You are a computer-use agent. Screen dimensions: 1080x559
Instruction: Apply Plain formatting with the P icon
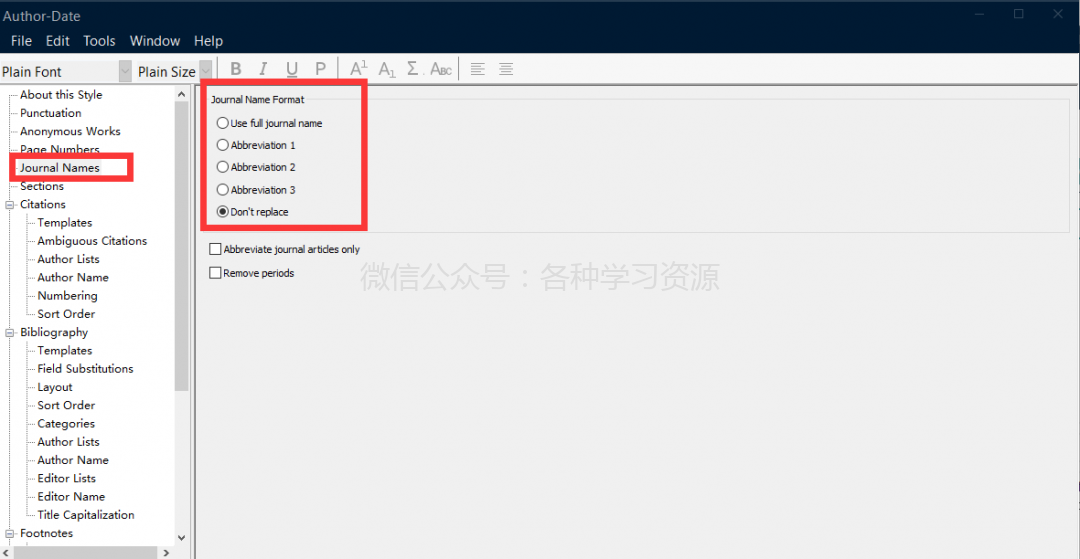pyautogui.click(x=320, y=69)
